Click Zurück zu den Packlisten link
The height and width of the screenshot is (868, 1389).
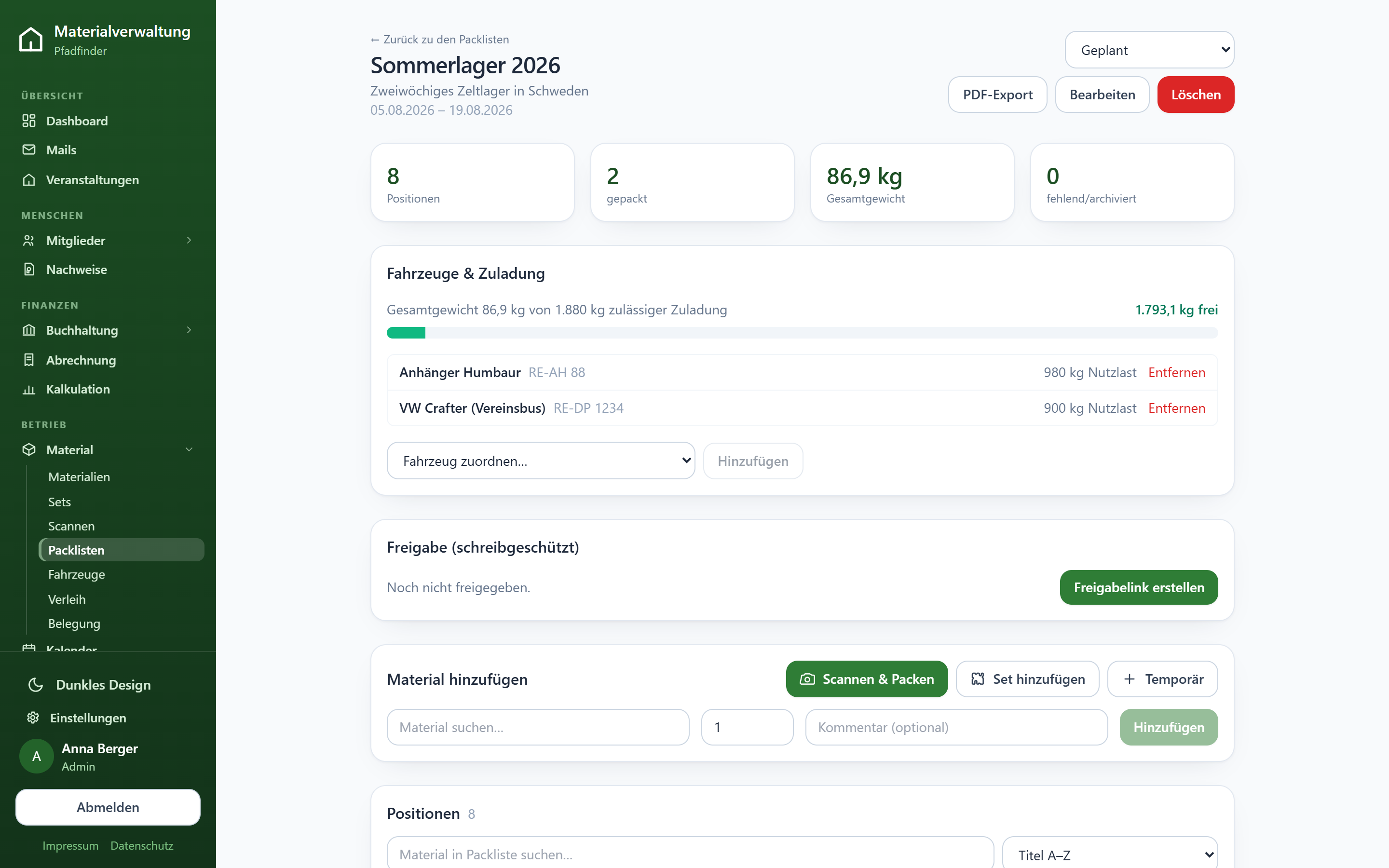click(440, 40)
